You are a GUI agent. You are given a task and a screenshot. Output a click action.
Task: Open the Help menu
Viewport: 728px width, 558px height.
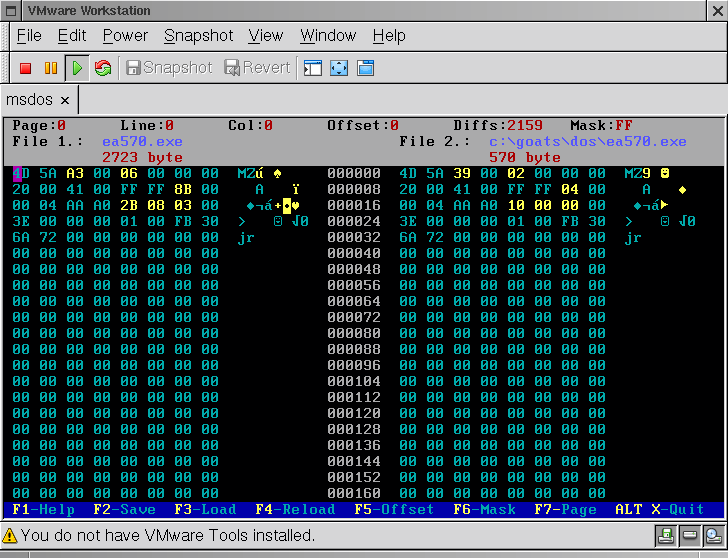coord(389,36)
